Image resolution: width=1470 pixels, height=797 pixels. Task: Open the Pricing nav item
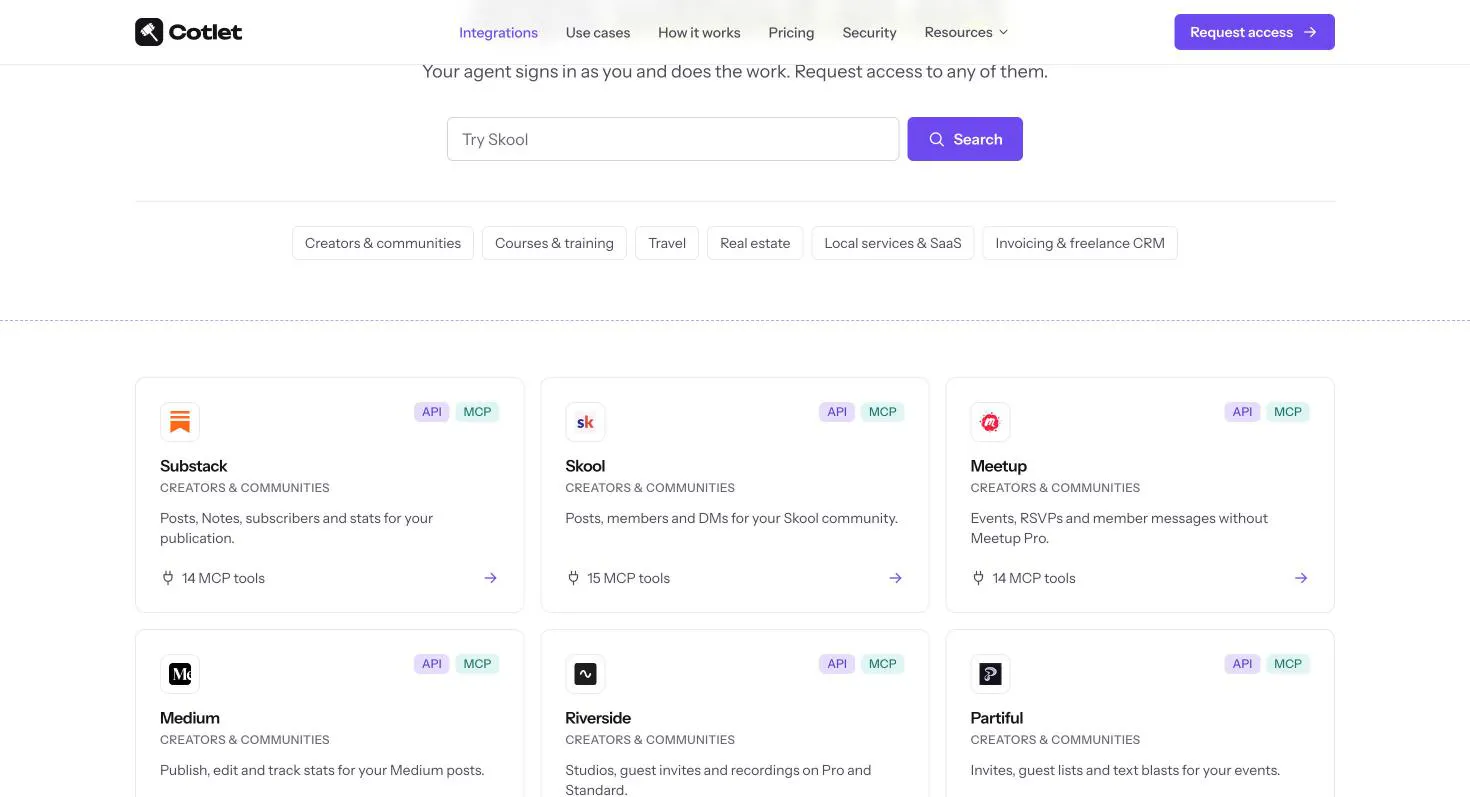tap(791, 32)
